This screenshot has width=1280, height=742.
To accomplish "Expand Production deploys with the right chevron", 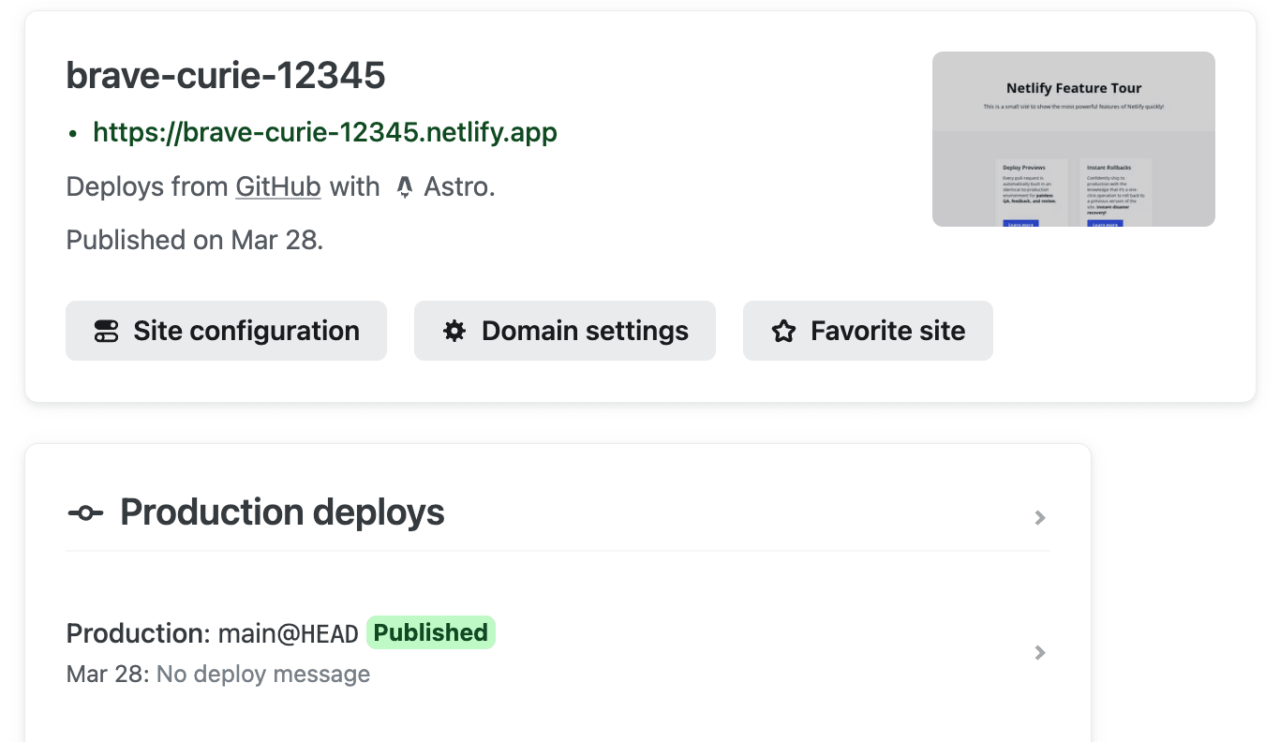I will (1040, 517).
